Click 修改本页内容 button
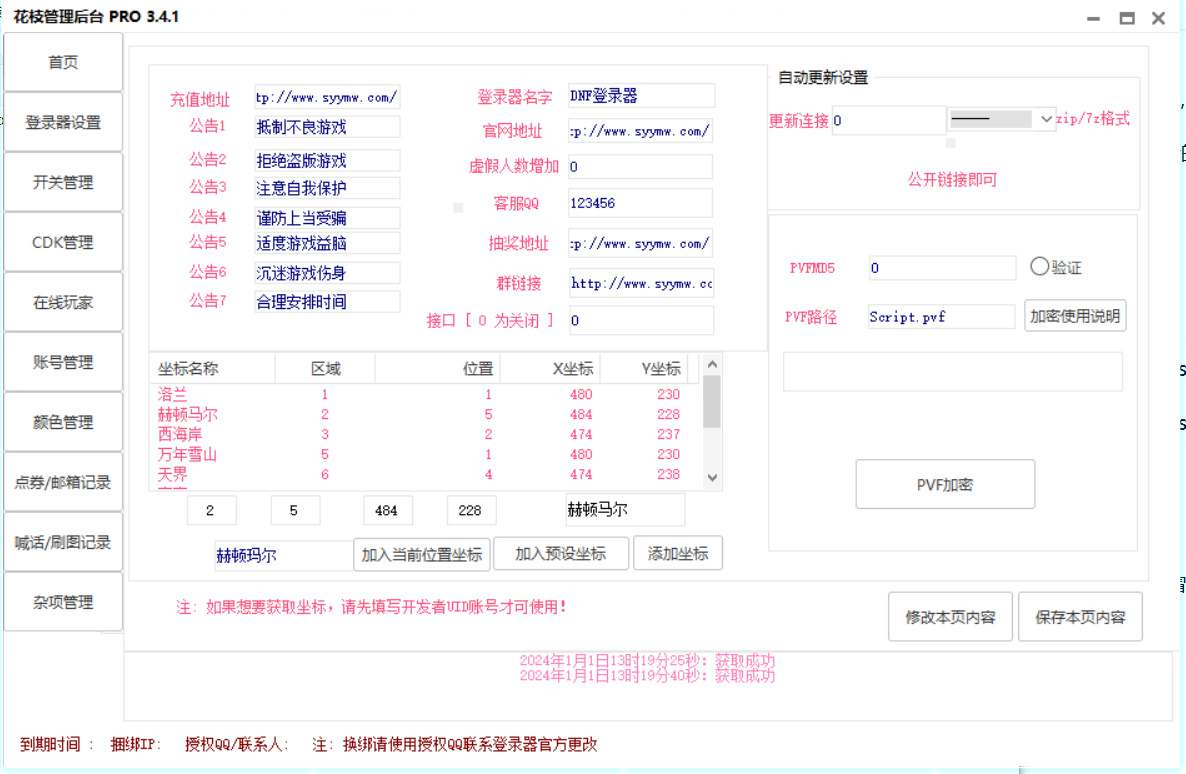The height and width of the screenshot is (774, 1186). tap(950, 617)
